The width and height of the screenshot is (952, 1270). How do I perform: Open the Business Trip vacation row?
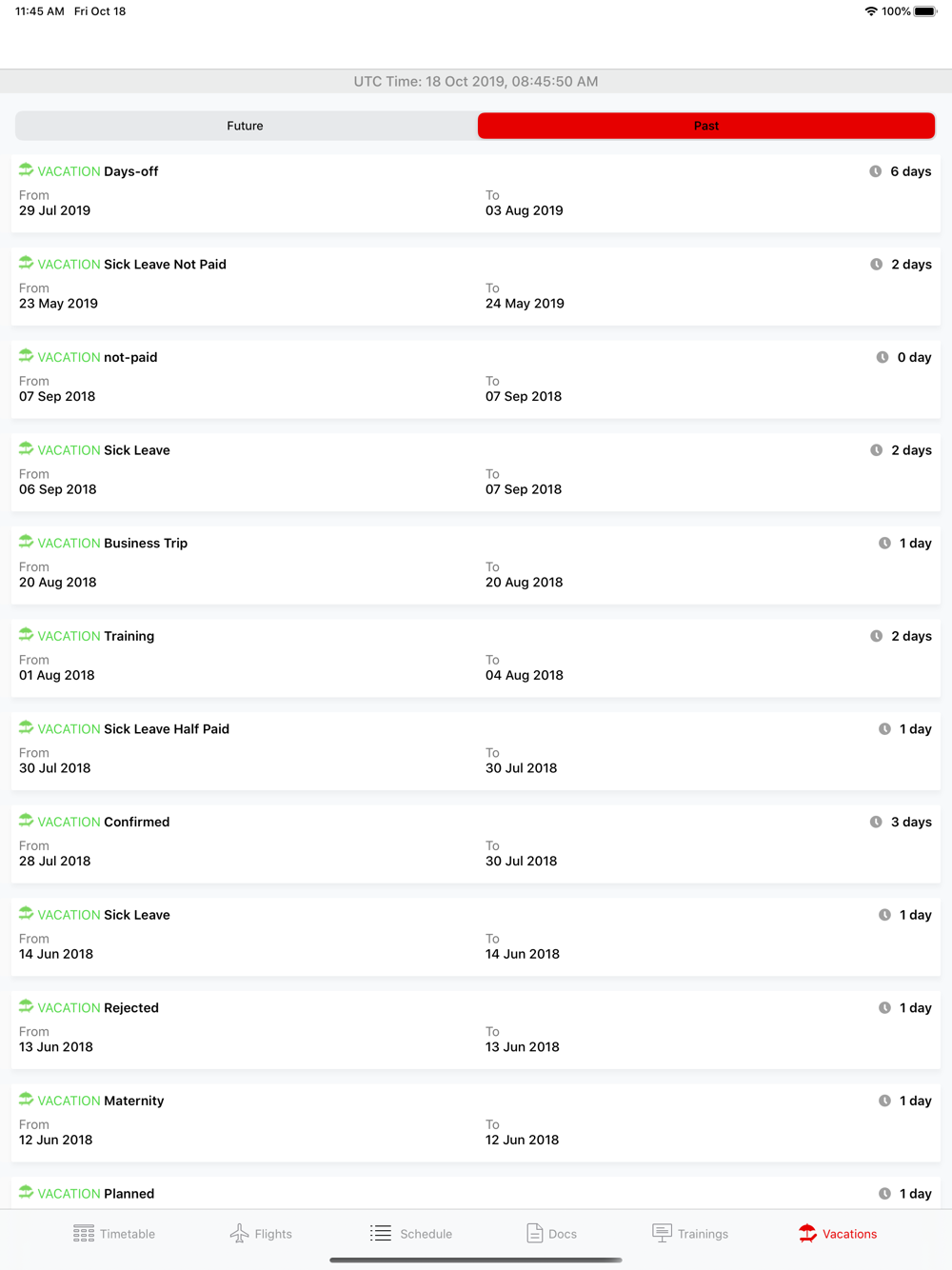(x=476, y=565)
